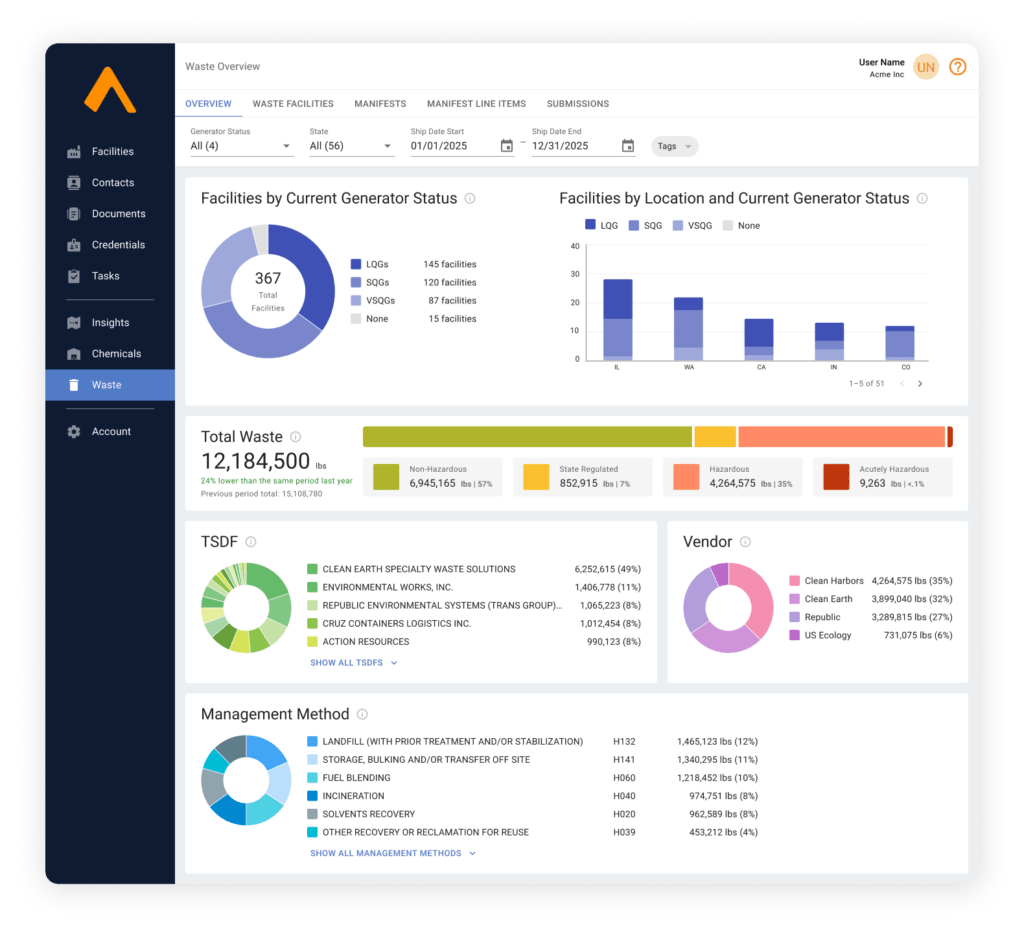Click the orange app logo in sidebar
Image resolution: width=1024 pixels, height=932 pixels.
pyautogui.click(x=110, y=92)
